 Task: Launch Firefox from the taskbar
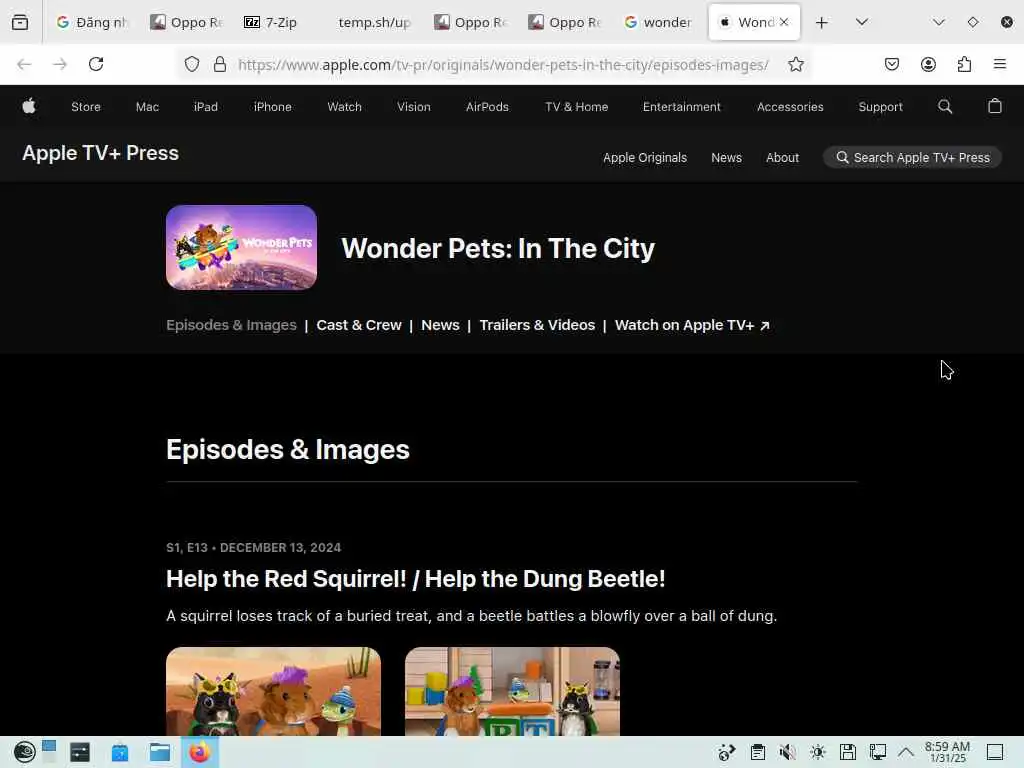coord(200,752)
